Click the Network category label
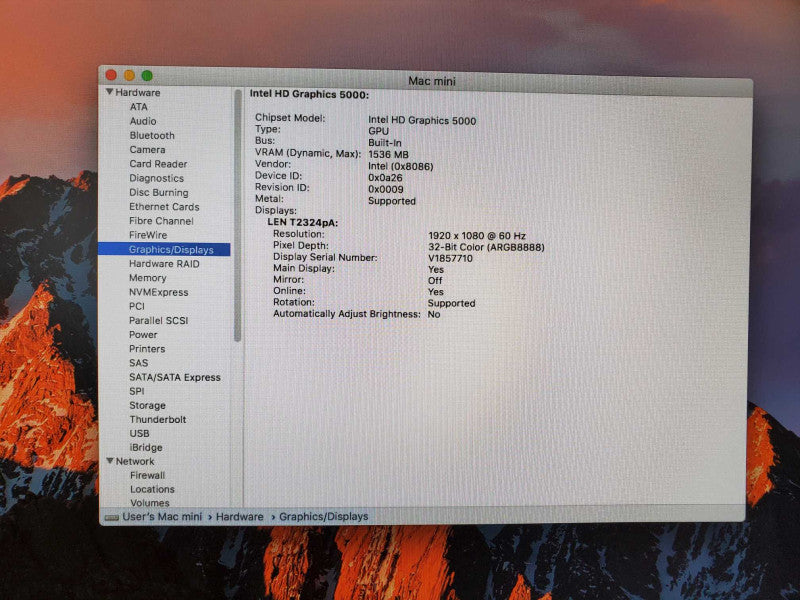The image size is (800, 600). click(x=135, y=461)
